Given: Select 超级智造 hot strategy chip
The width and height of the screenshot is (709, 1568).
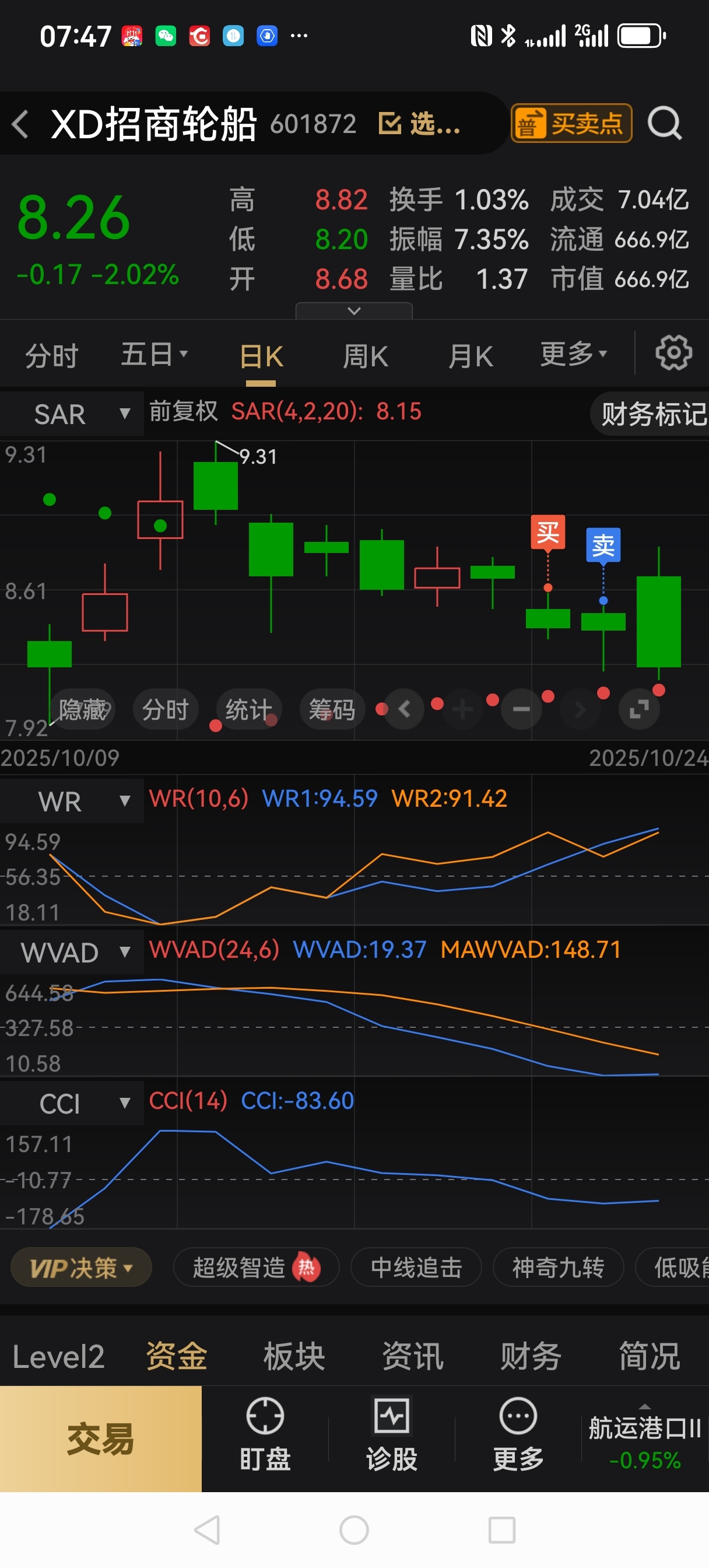Looking at the screenshot, I should (256, 1268).
